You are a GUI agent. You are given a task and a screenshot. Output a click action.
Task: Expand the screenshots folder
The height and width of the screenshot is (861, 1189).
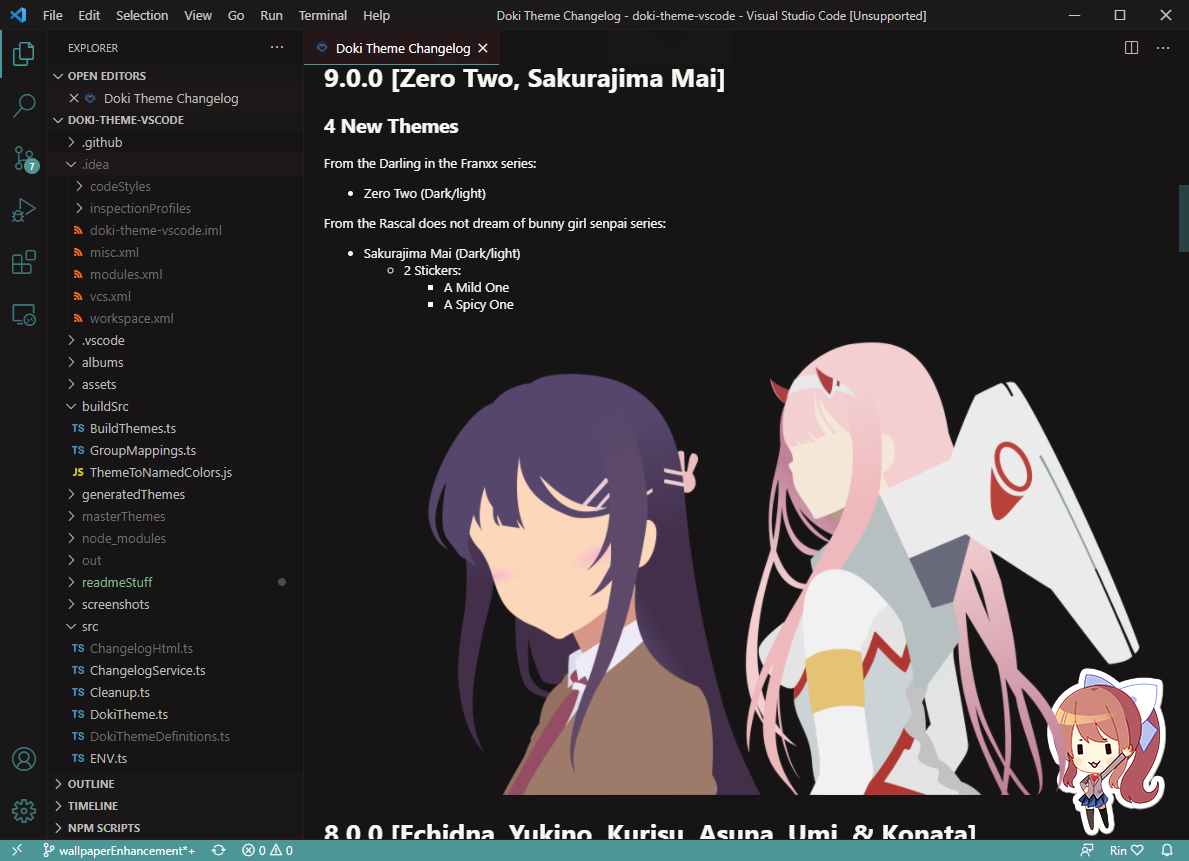pos(175,604)
